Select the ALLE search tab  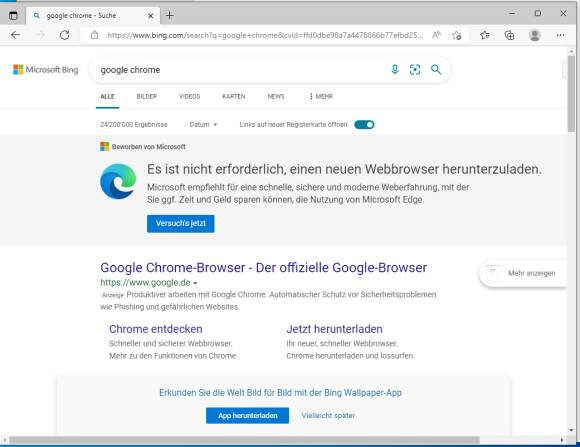tap(108, 97)
